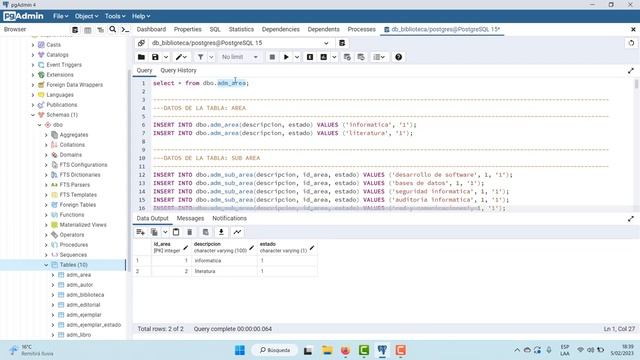The height and width of the screenshot is (360, 640).
Task: Open the Query History tab
Action: click(x=178, y=70)
